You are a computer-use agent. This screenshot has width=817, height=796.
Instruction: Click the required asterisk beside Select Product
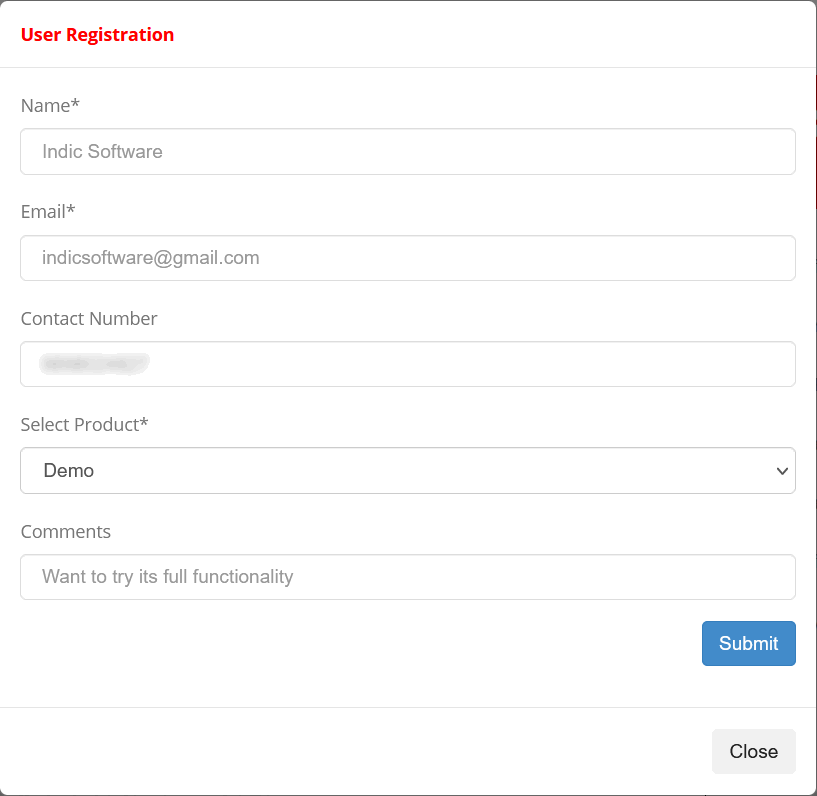[x=144, y=421]
